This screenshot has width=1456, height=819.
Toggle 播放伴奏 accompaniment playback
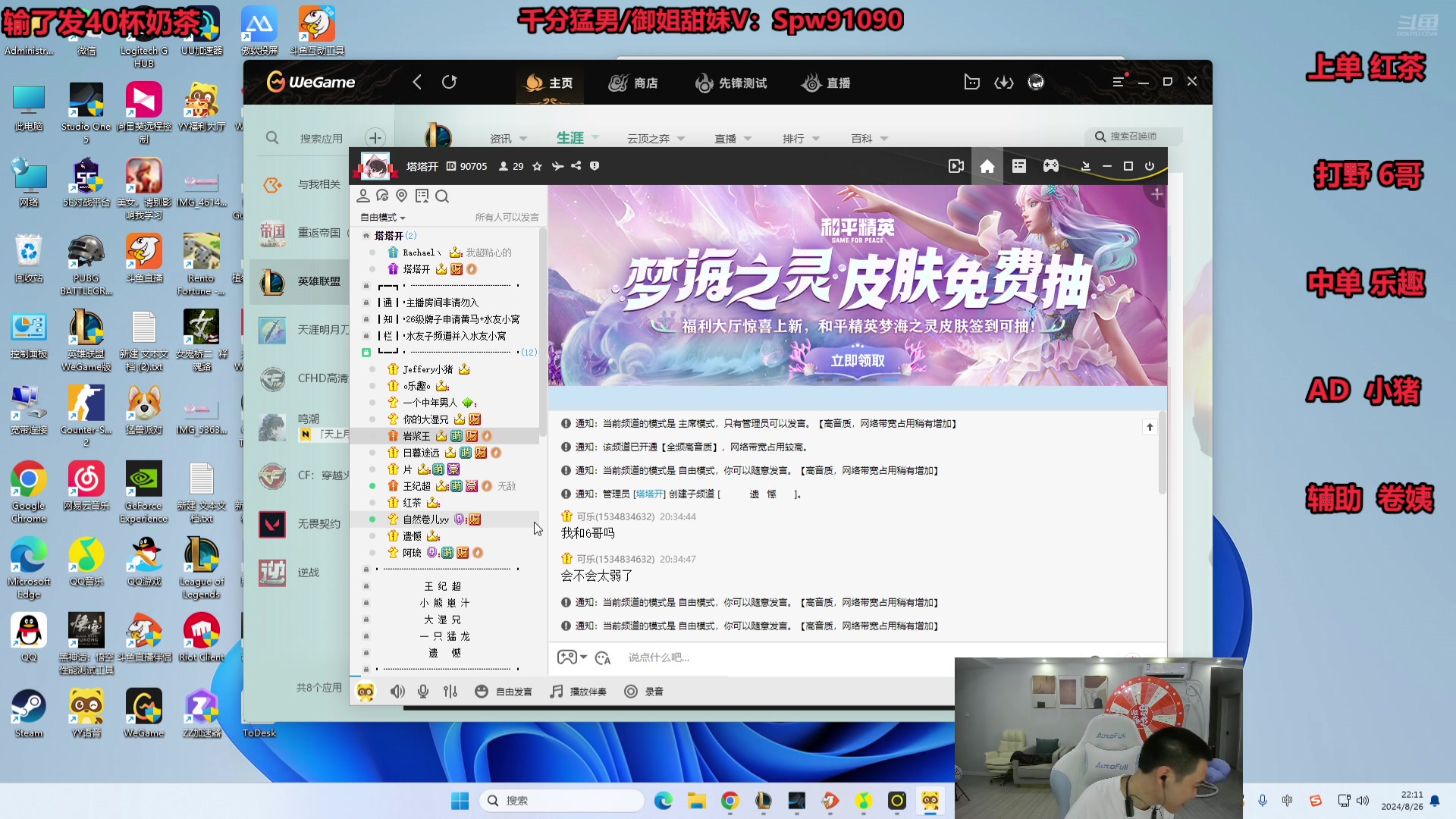pos(578,692)
